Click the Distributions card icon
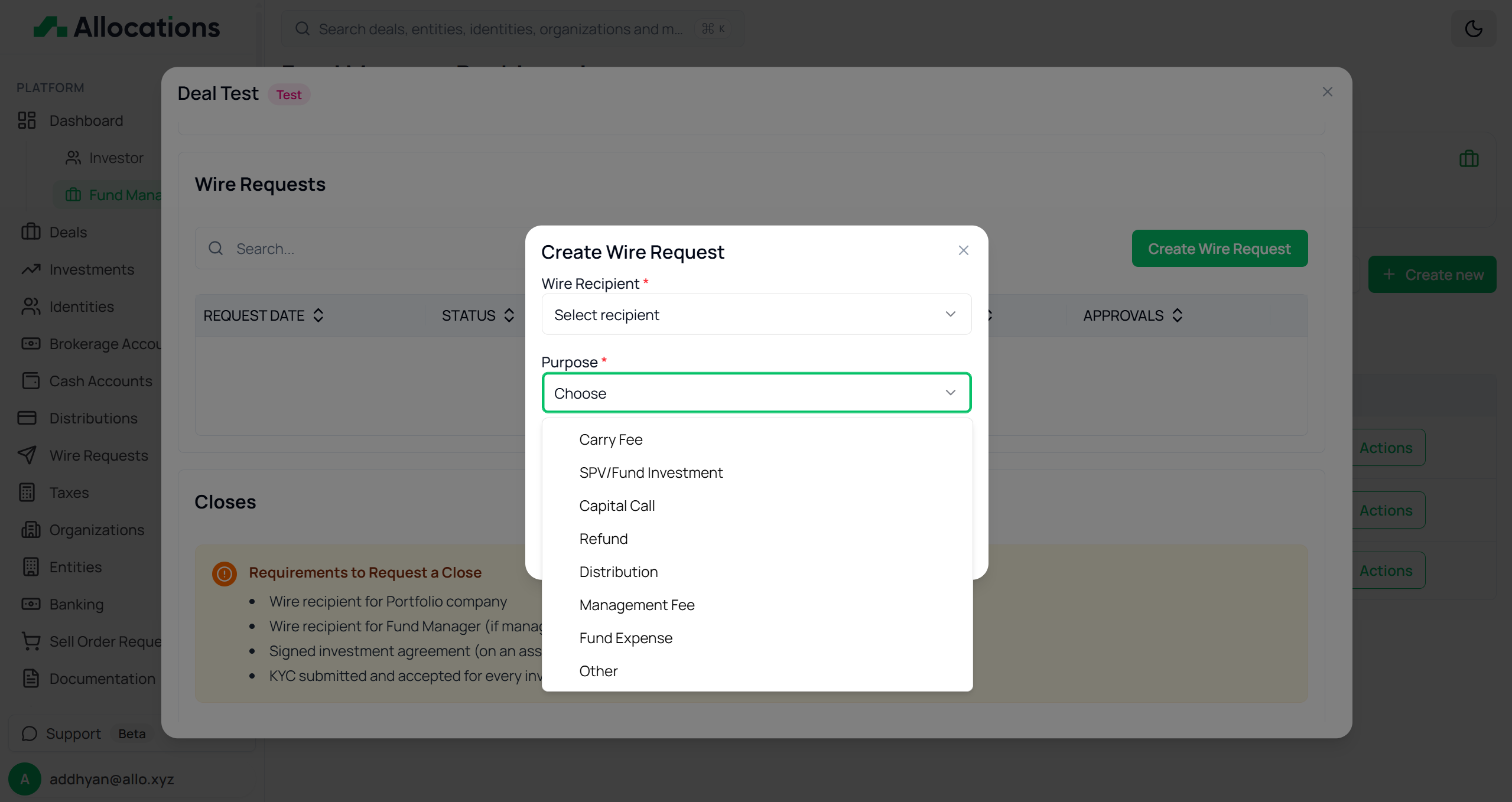Screen dimensions: 1512x802 (27, 418)
